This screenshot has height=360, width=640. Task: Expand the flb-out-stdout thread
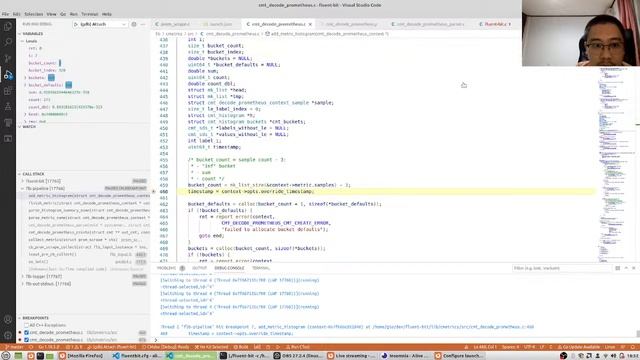23,284
